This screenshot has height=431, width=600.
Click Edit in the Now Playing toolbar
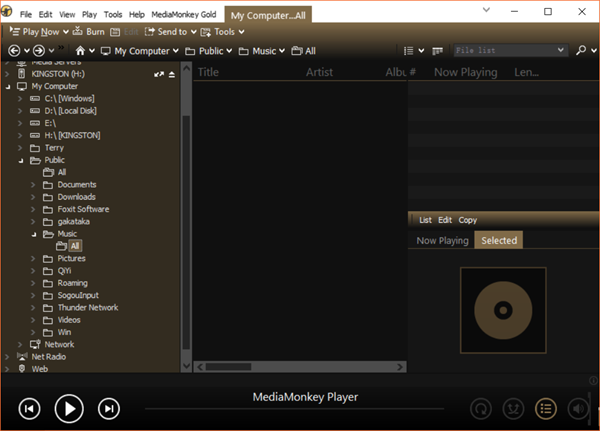tap(445, 220)
